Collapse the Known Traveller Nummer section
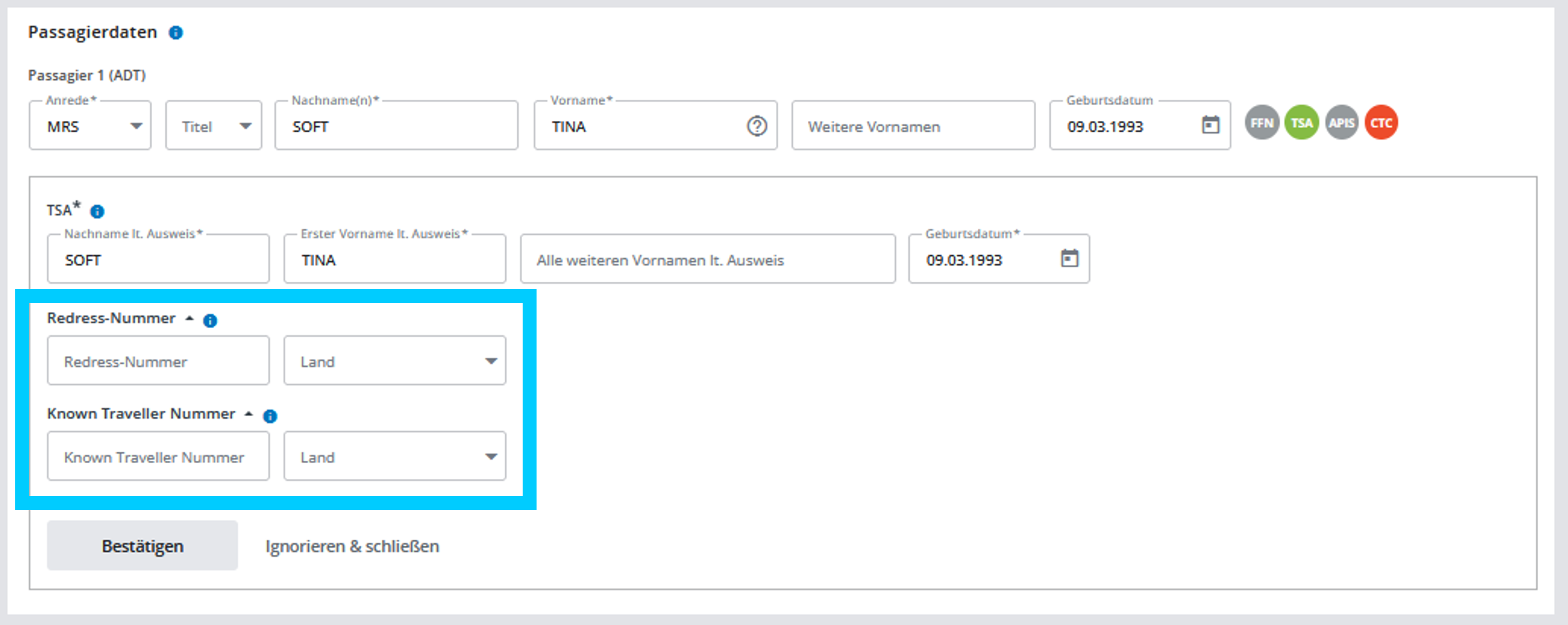This screenshot has height=625, width=1568. click(249, 414)
